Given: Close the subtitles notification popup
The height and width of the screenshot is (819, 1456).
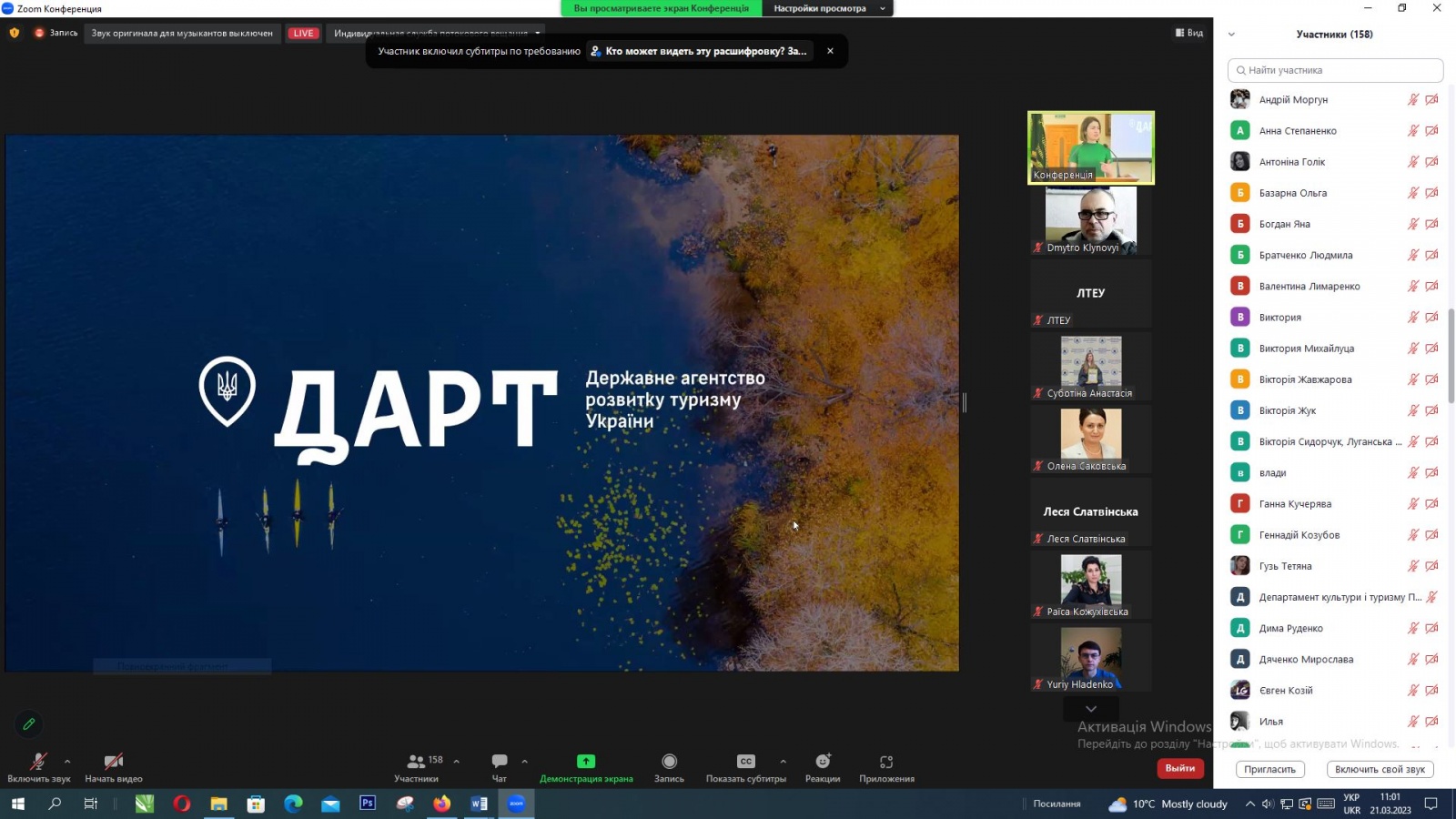Looking at the screenshot, I should tap(830, 51).
